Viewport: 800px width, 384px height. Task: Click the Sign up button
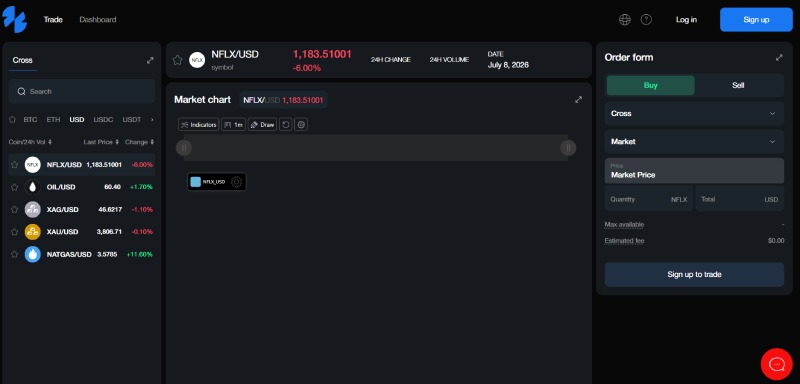pyautogui.click(x=756, y=19)
